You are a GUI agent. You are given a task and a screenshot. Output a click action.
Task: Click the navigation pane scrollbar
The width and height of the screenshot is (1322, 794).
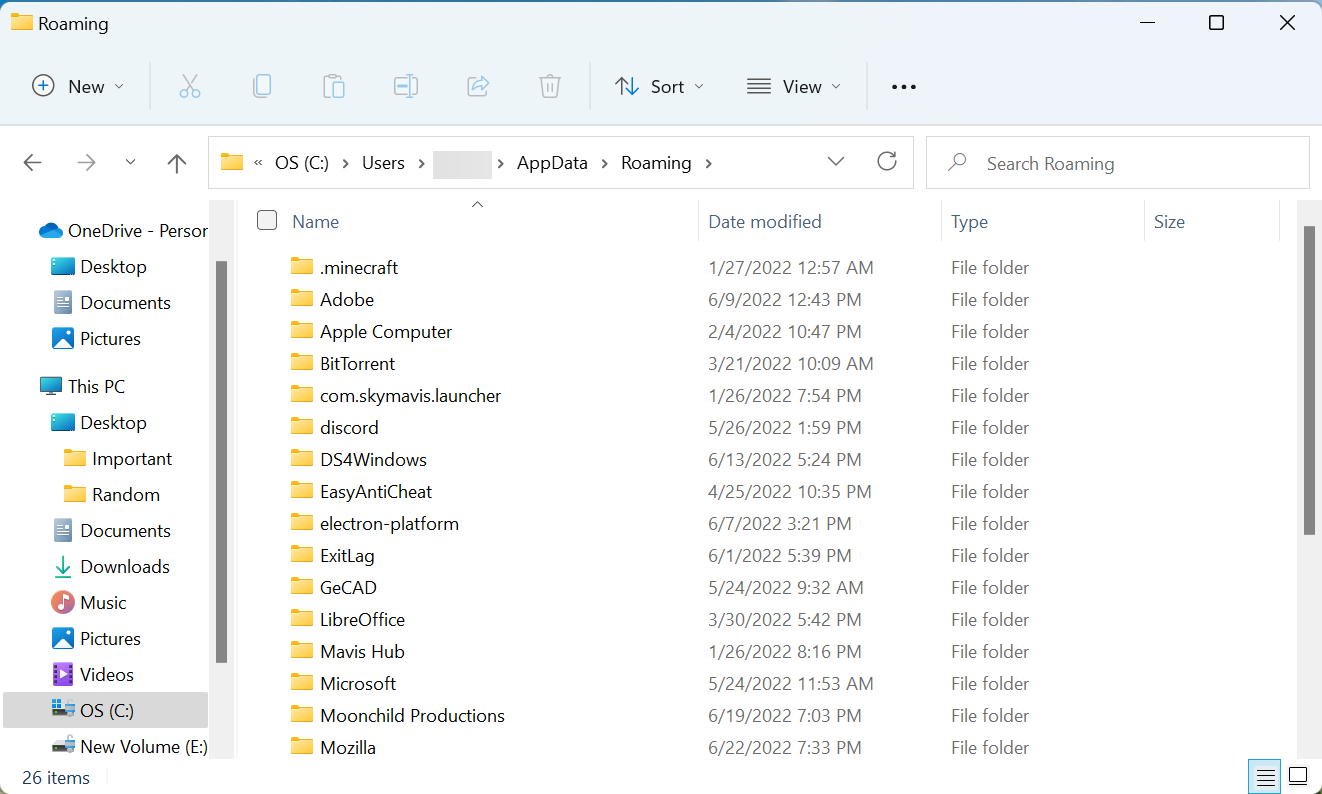point(221,462)
